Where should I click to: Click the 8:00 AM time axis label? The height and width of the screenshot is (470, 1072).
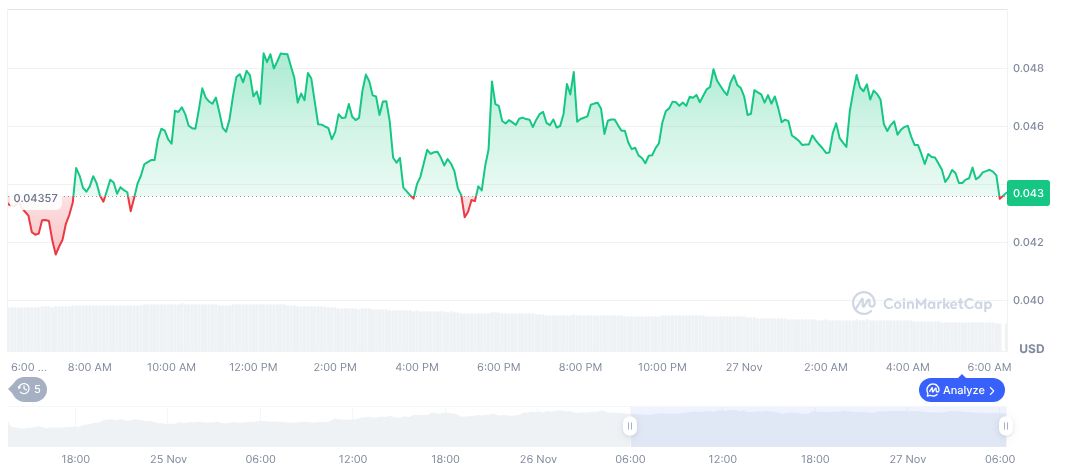(90, 367)
